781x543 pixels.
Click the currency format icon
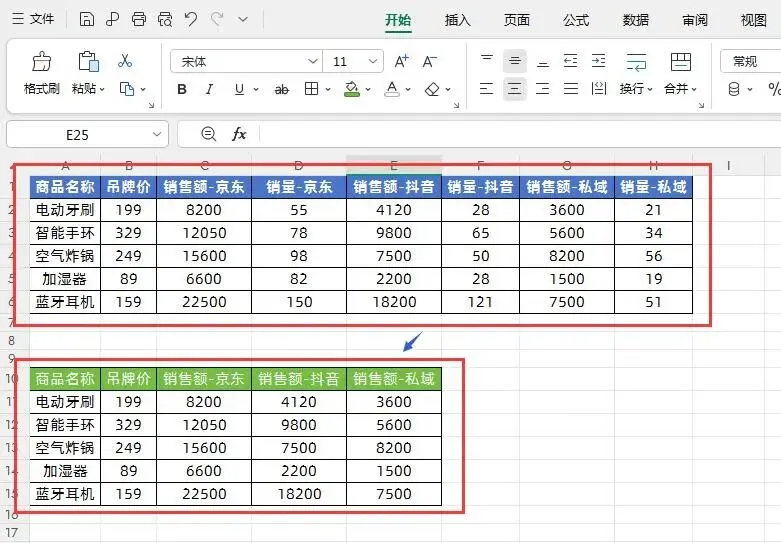point(734,89)
